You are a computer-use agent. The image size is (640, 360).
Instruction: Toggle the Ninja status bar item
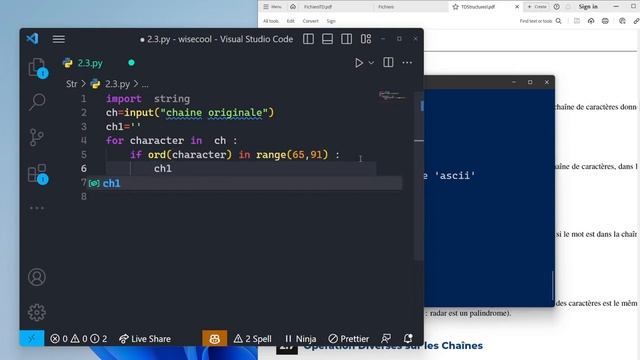pyautogui.click(x=300, y=339)
